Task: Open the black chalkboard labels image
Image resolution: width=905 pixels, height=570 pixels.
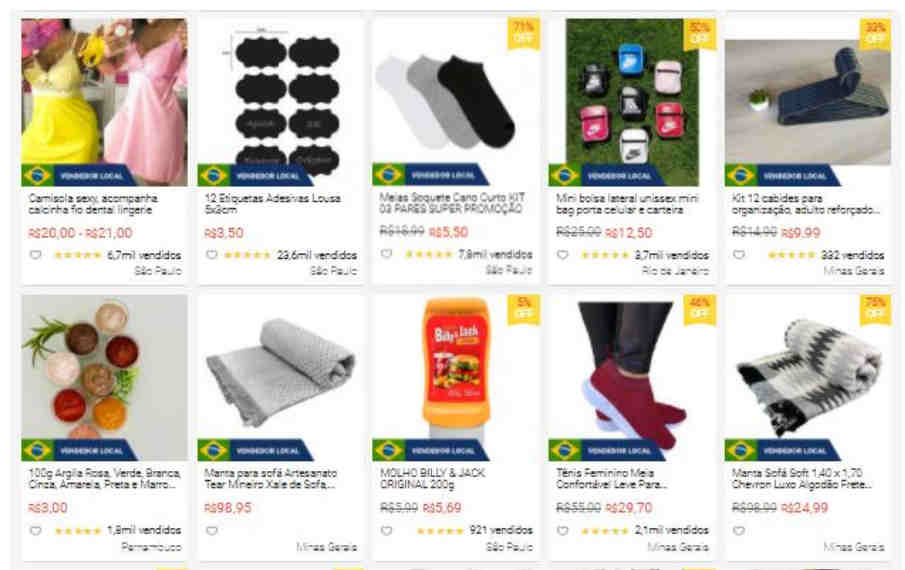Action: [x=281, y=101]
